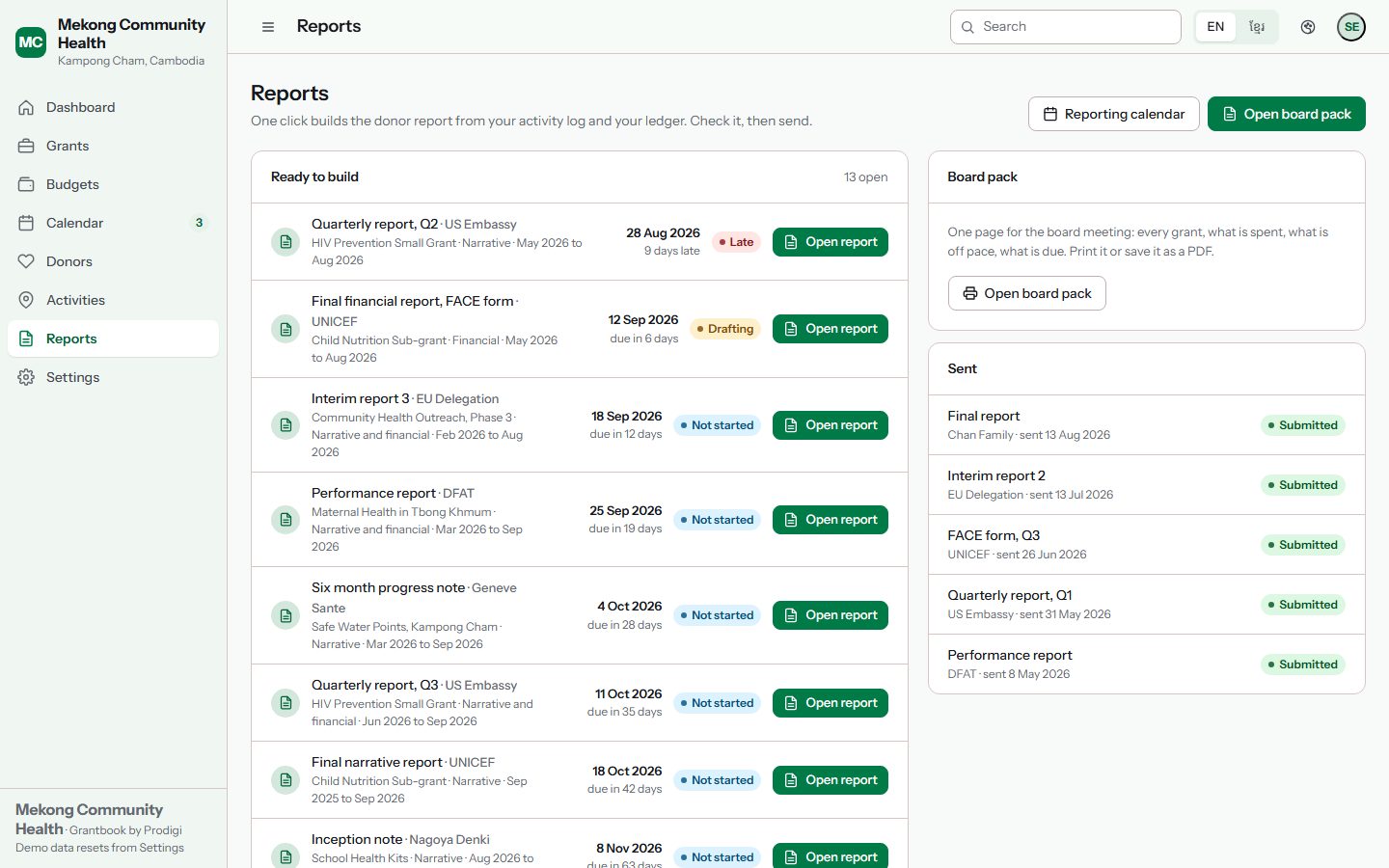Image resolution: width=1389 pixels, height=868 pixels.
Task: Open report for DFAT Performance report
Action: pyautogui.click(x=831, y=520)
